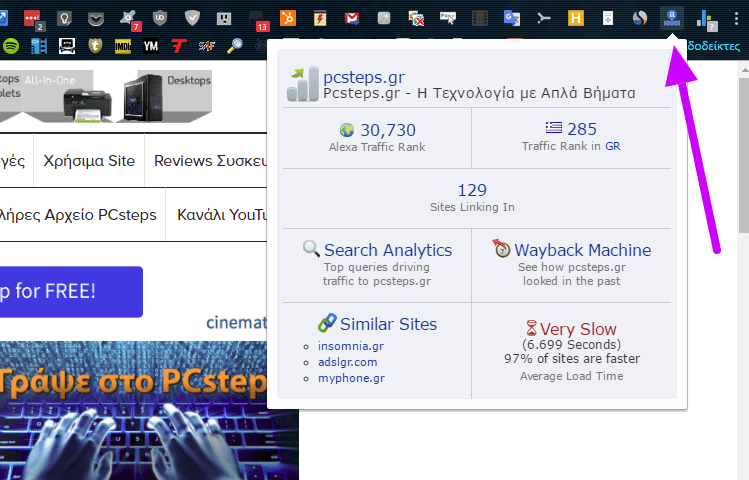Open the insomnia.gr similar site
Screen dimensions: 749x480
pyautogui.click(x=351, y=346)
